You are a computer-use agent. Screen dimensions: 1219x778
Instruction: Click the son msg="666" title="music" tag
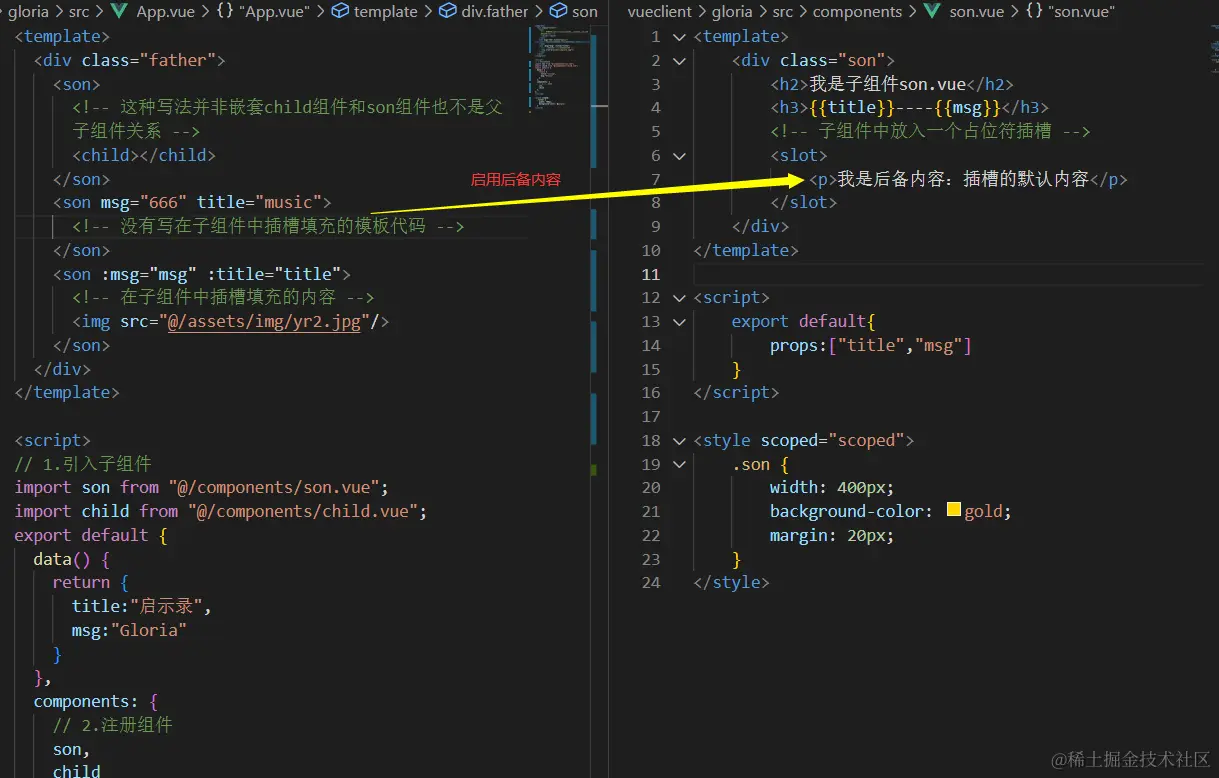(192, 203)
